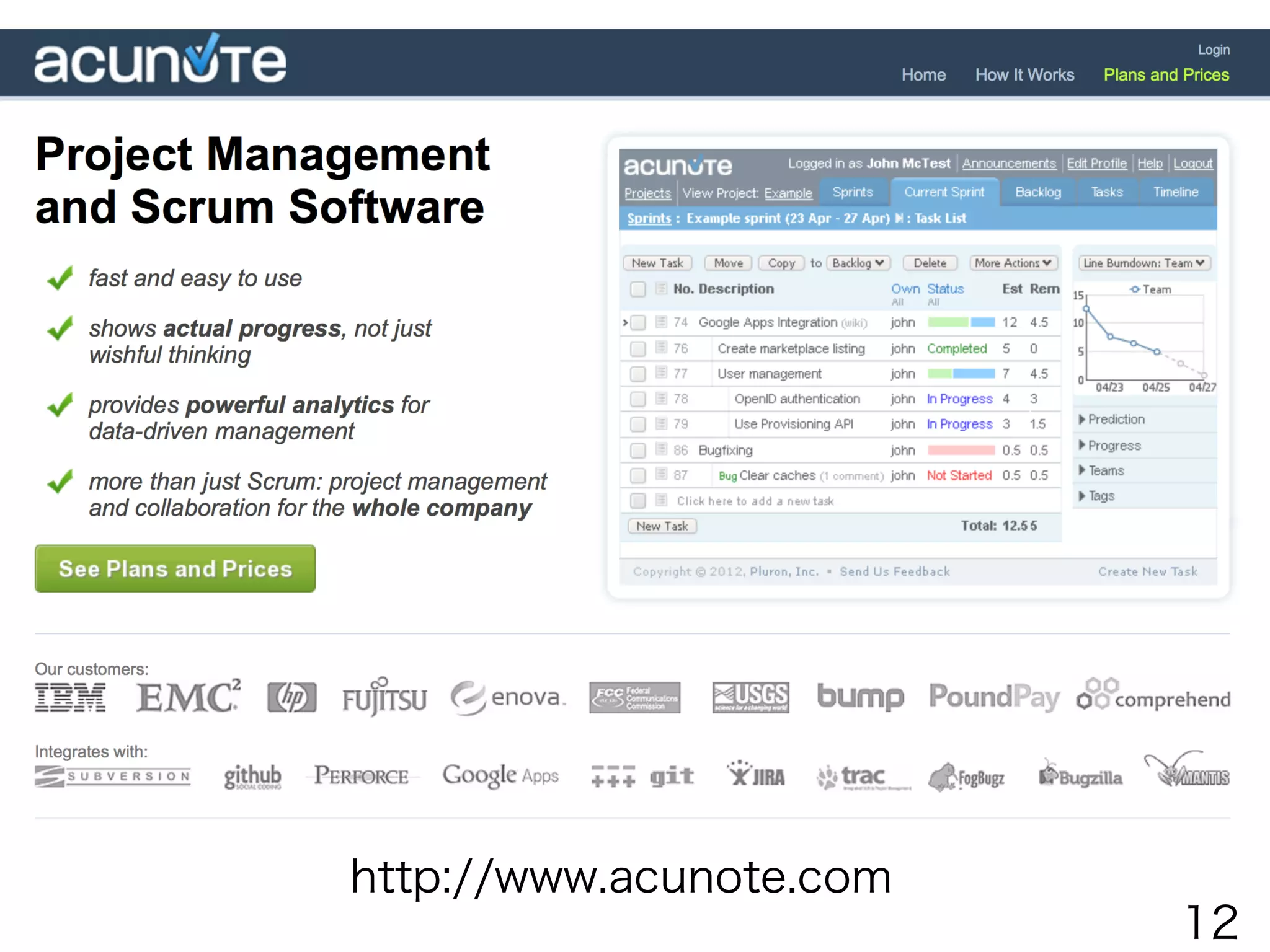Click the details icon for task 86 Bugfixing
Image resolution: width=1270 pixels, height=952 pixels.
pyautogui.click(x=662, y=449)
